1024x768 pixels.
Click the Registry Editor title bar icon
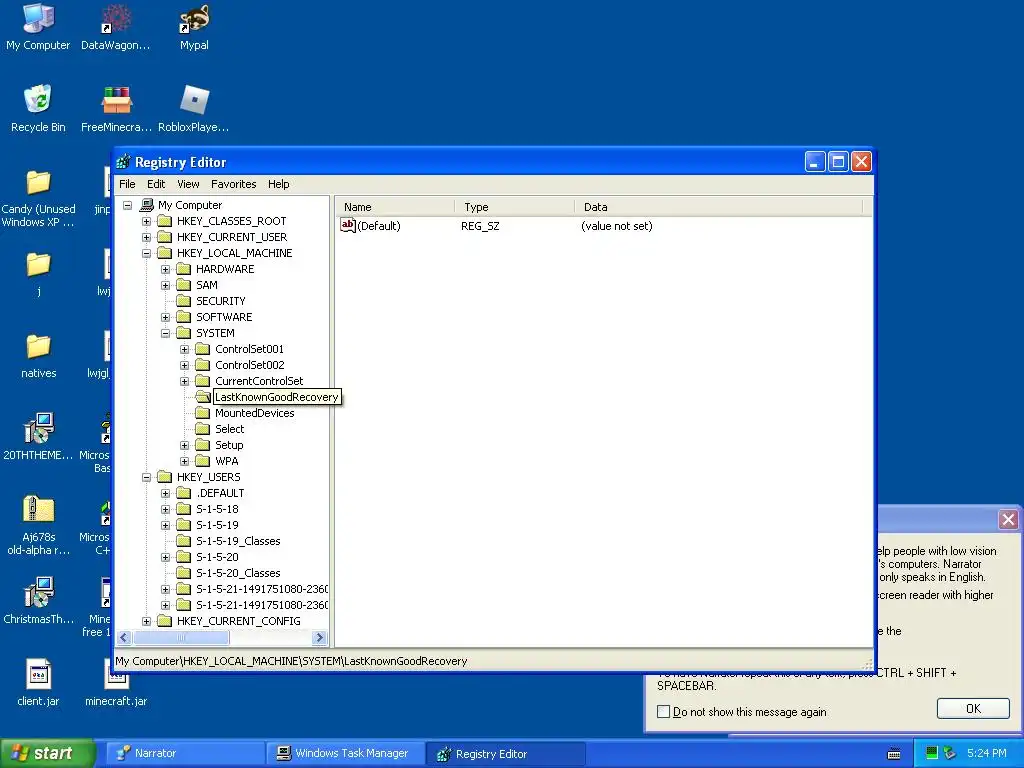(x=123, y=162)
